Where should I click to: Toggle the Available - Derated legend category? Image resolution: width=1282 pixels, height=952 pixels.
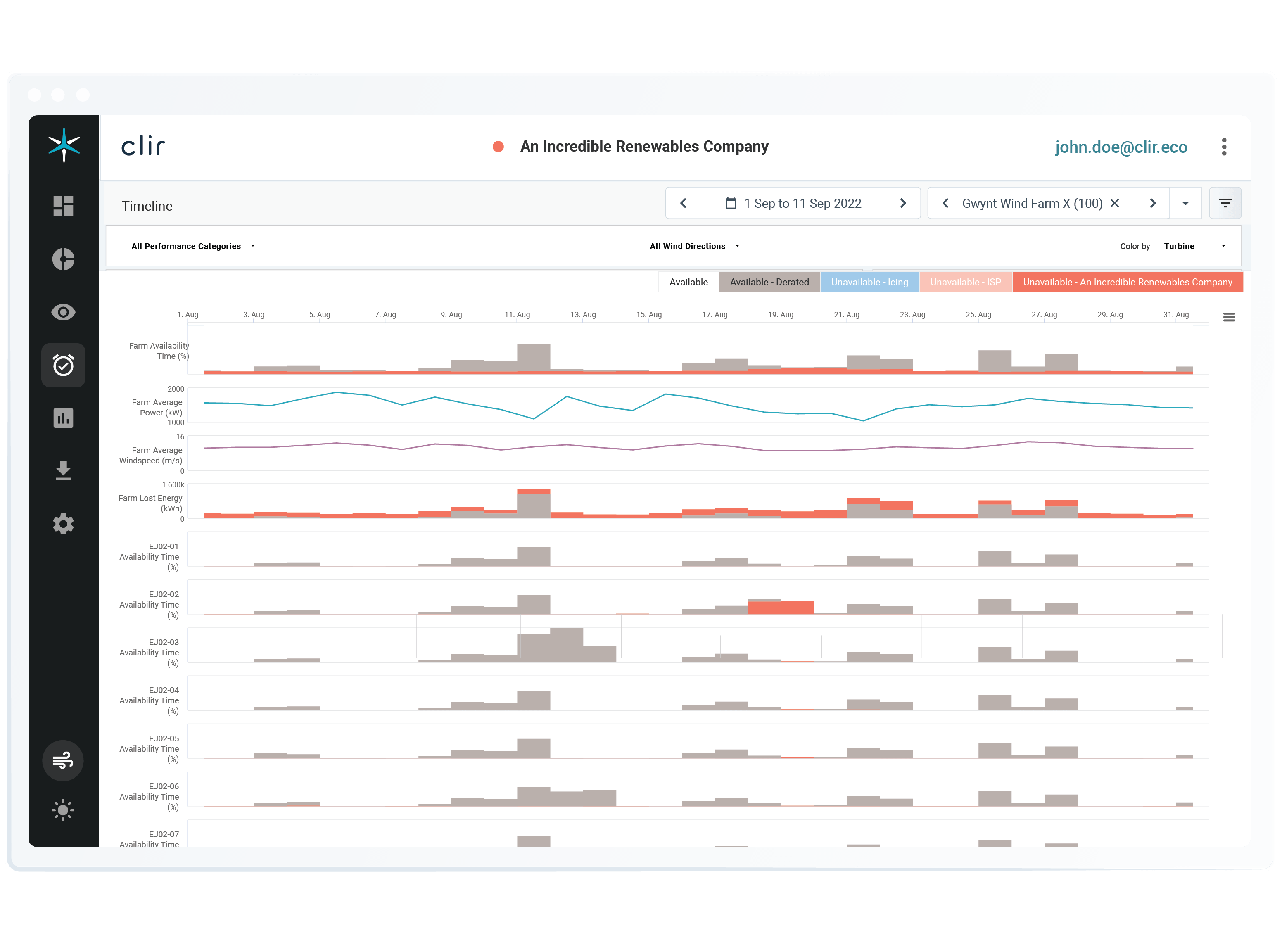tap(769, 282)
